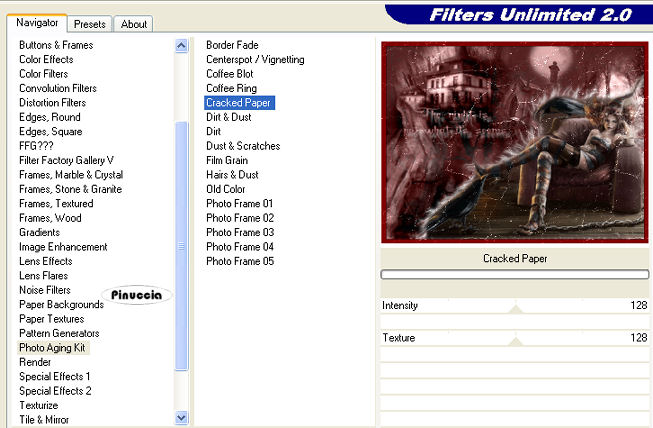Viewport: 653px width, 428px height.
Task: Select the Paper Textures category
Action: click(x=52, y=319)
